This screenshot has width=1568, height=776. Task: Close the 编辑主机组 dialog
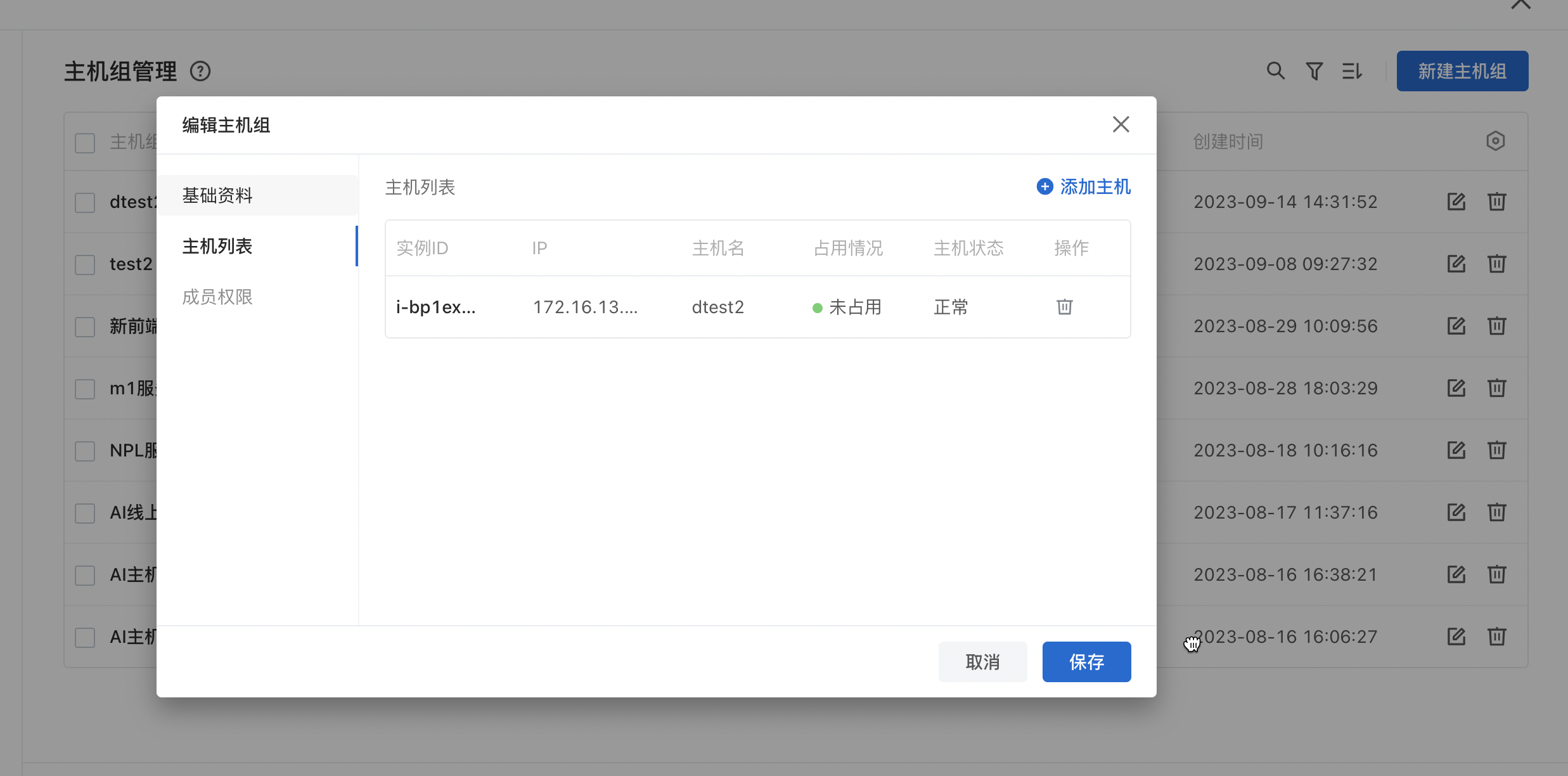click(1121, 124)
